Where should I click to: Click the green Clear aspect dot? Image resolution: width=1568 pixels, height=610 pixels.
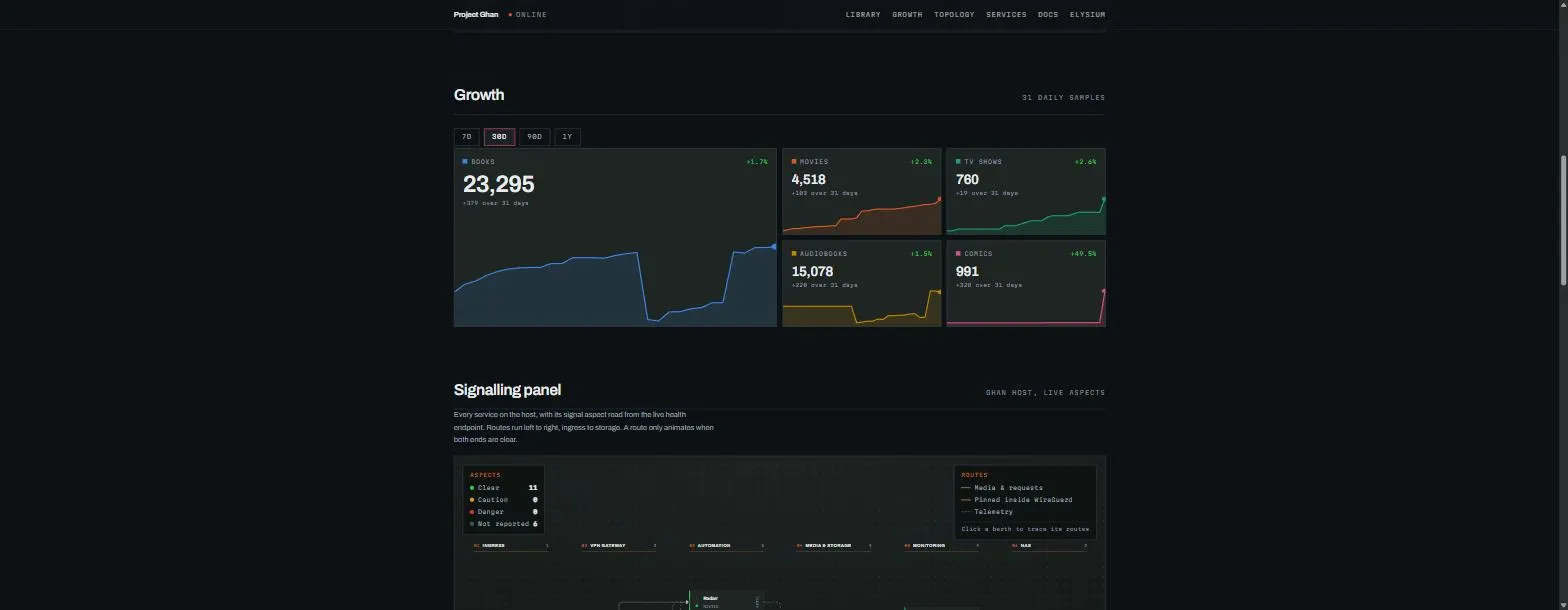coord(472,488)
